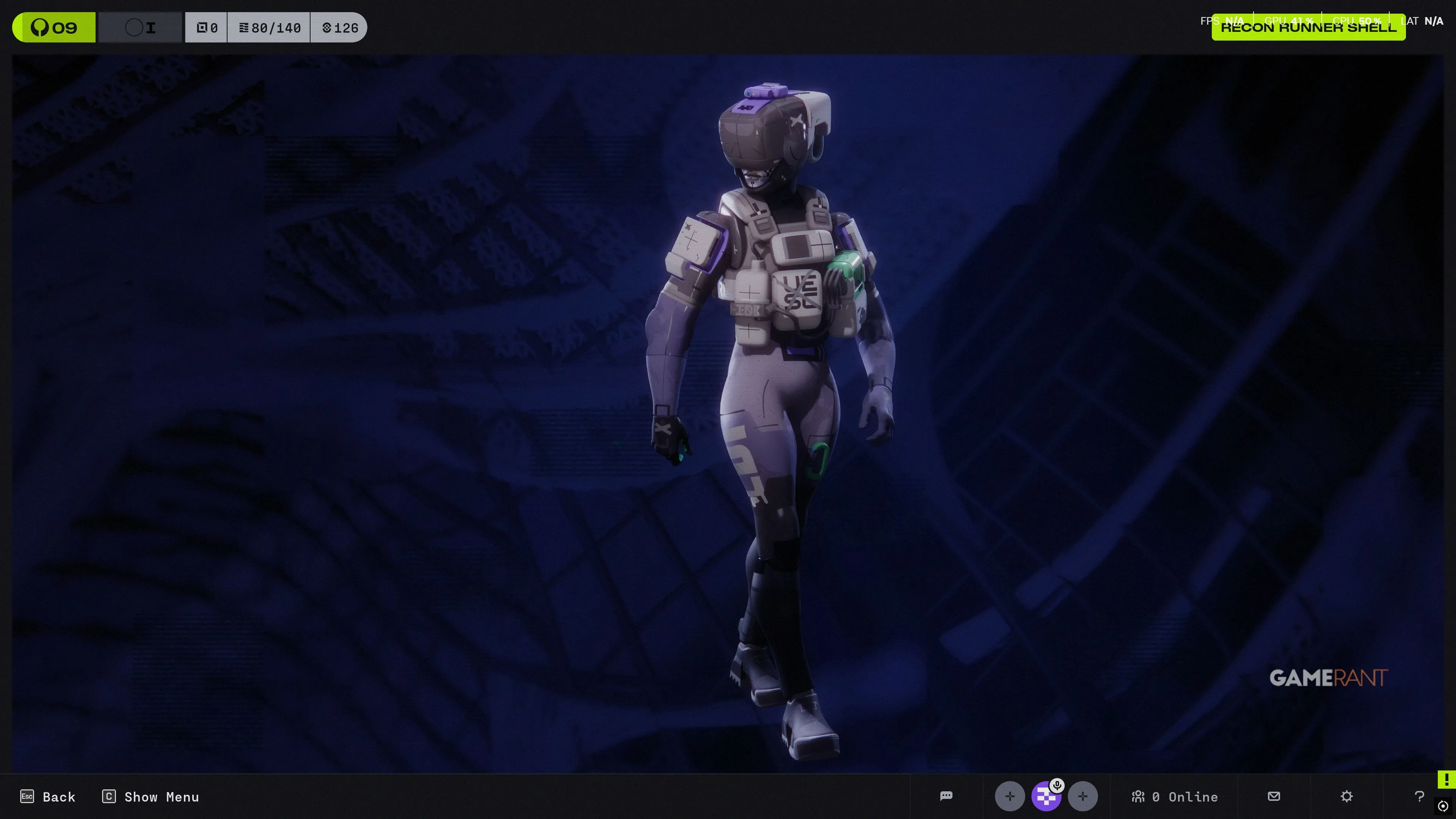Select the rank I faction indicator
1456x819 pixels.
coord(141,28)
